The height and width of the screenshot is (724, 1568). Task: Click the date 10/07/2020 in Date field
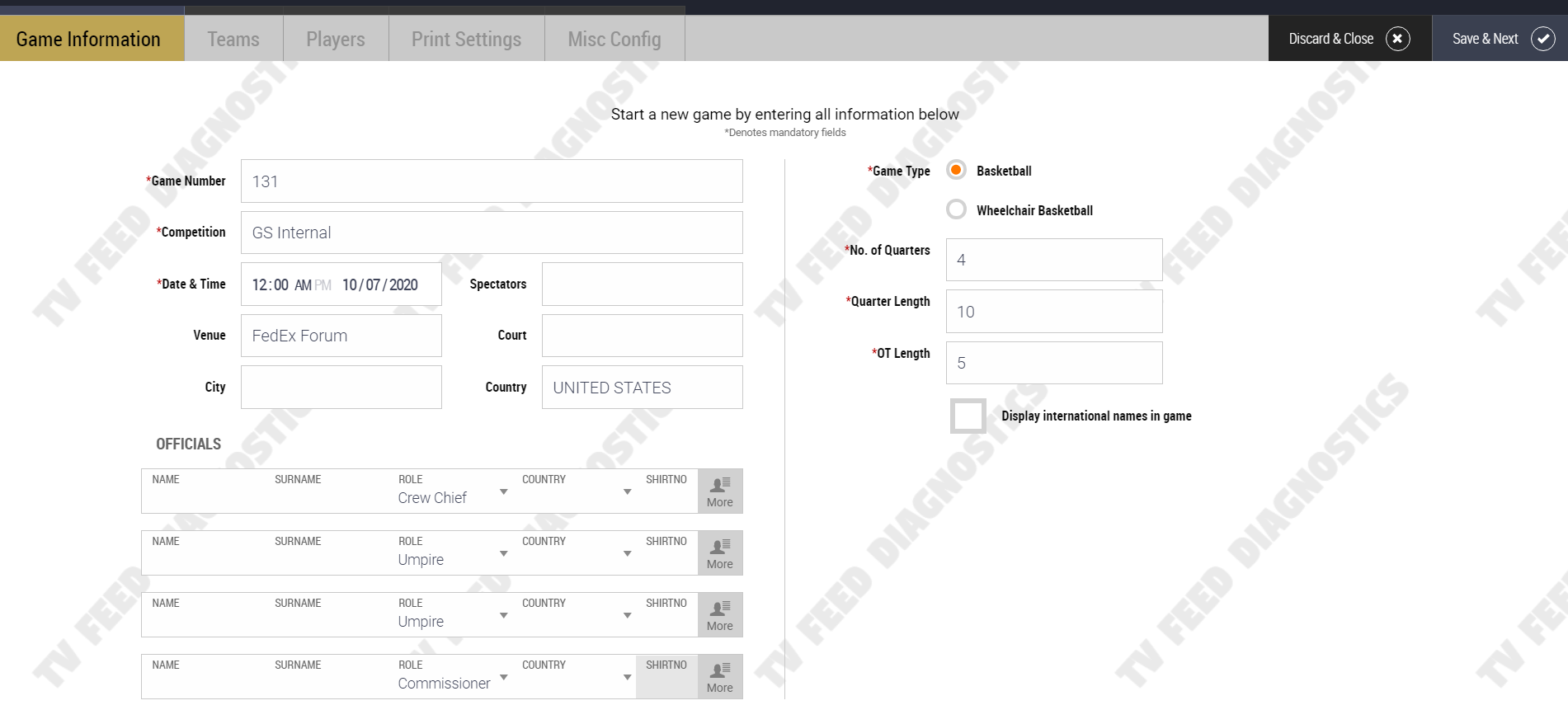click(380, 284)
